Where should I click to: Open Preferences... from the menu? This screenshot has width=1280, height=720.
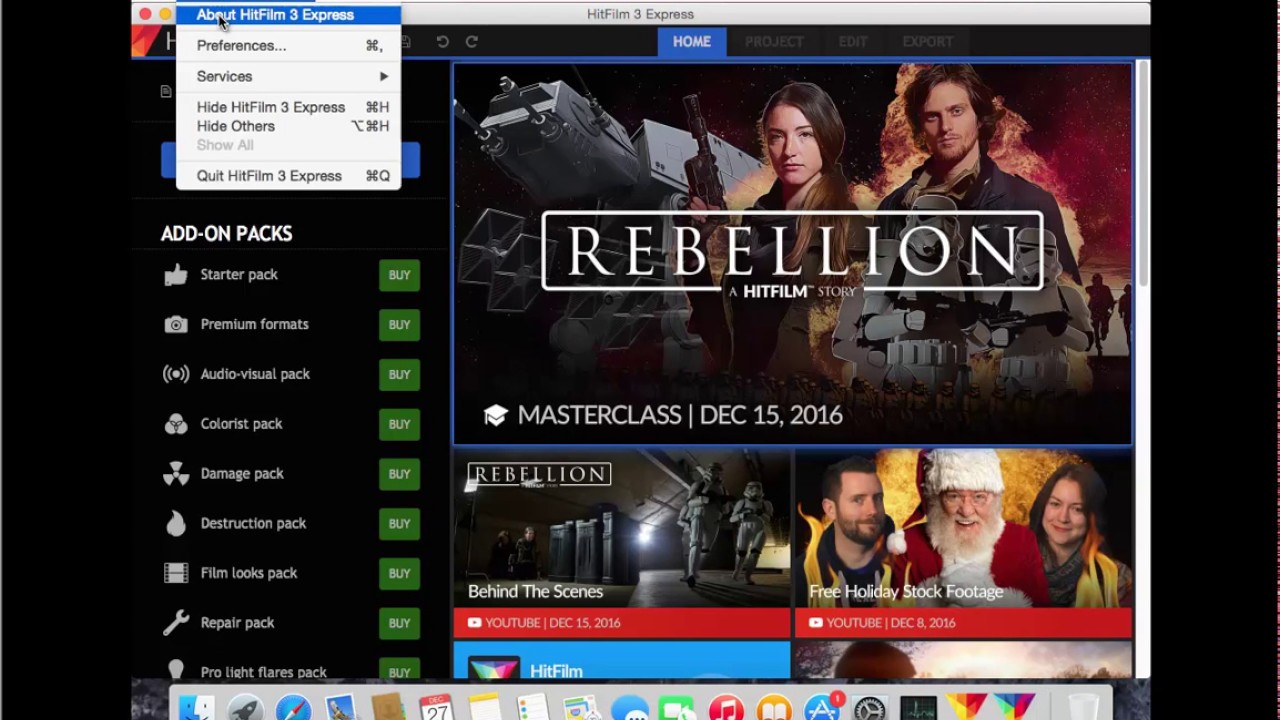click(x=288, y=46)
